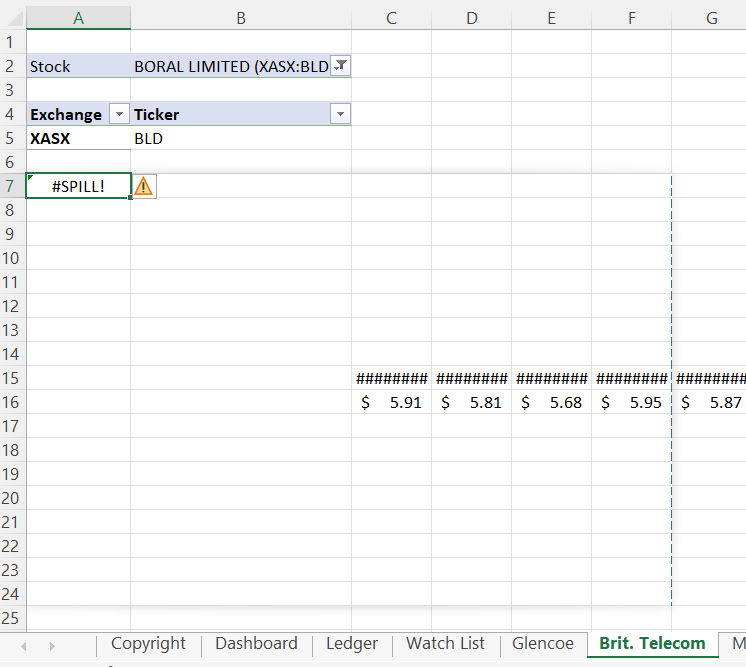Select the ######## cell in column C

tap(392, 378)
